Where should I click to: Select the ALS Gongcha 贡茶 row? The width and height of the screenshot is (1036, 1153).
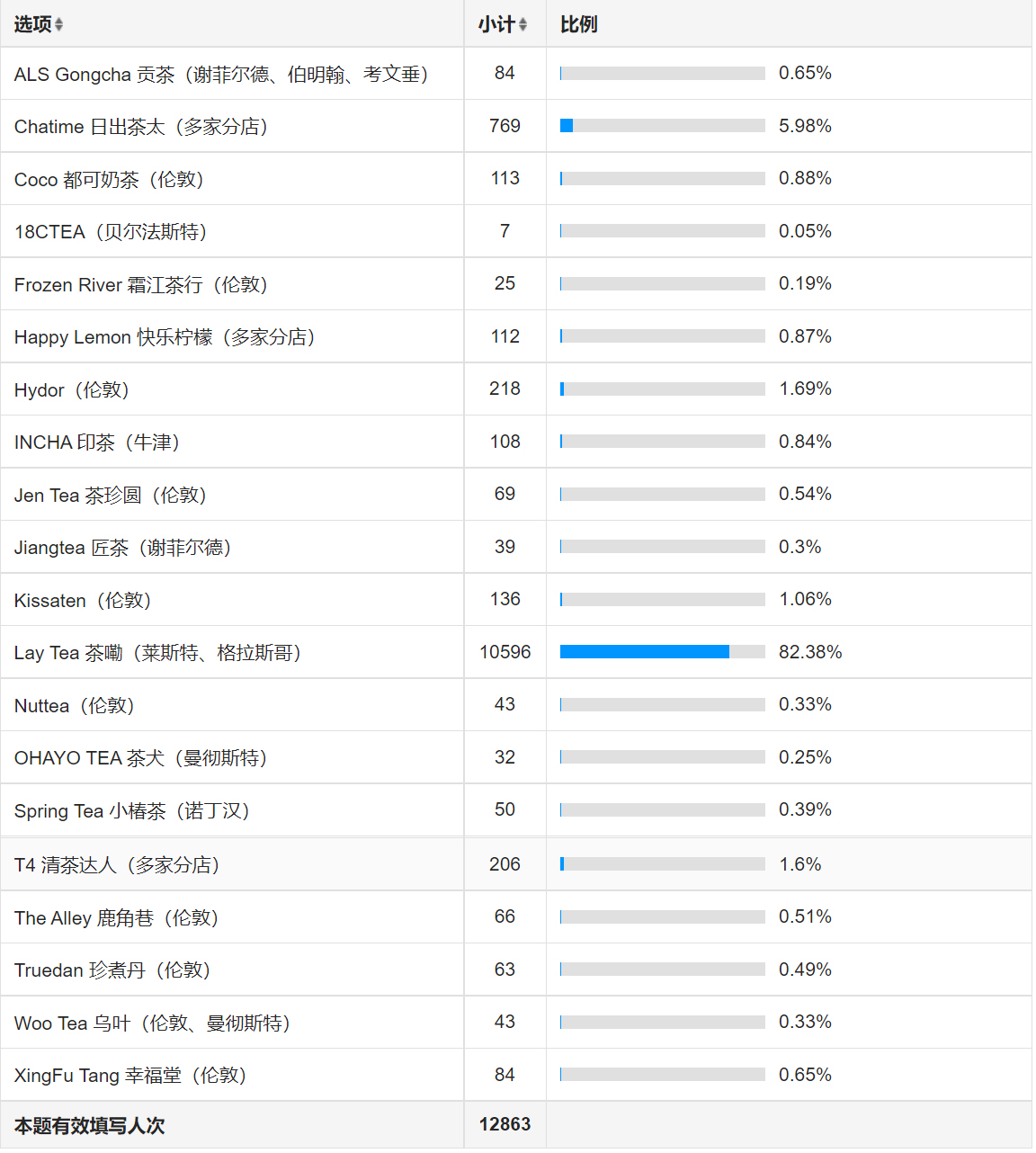tap(516, 74)
